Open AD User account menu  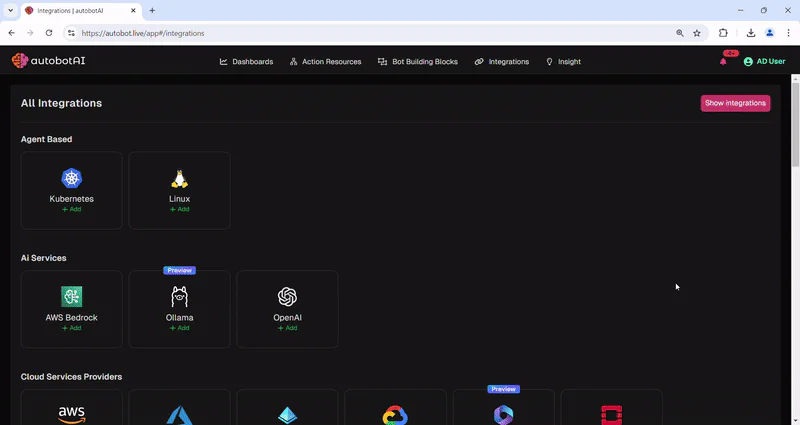click(764, 61)
